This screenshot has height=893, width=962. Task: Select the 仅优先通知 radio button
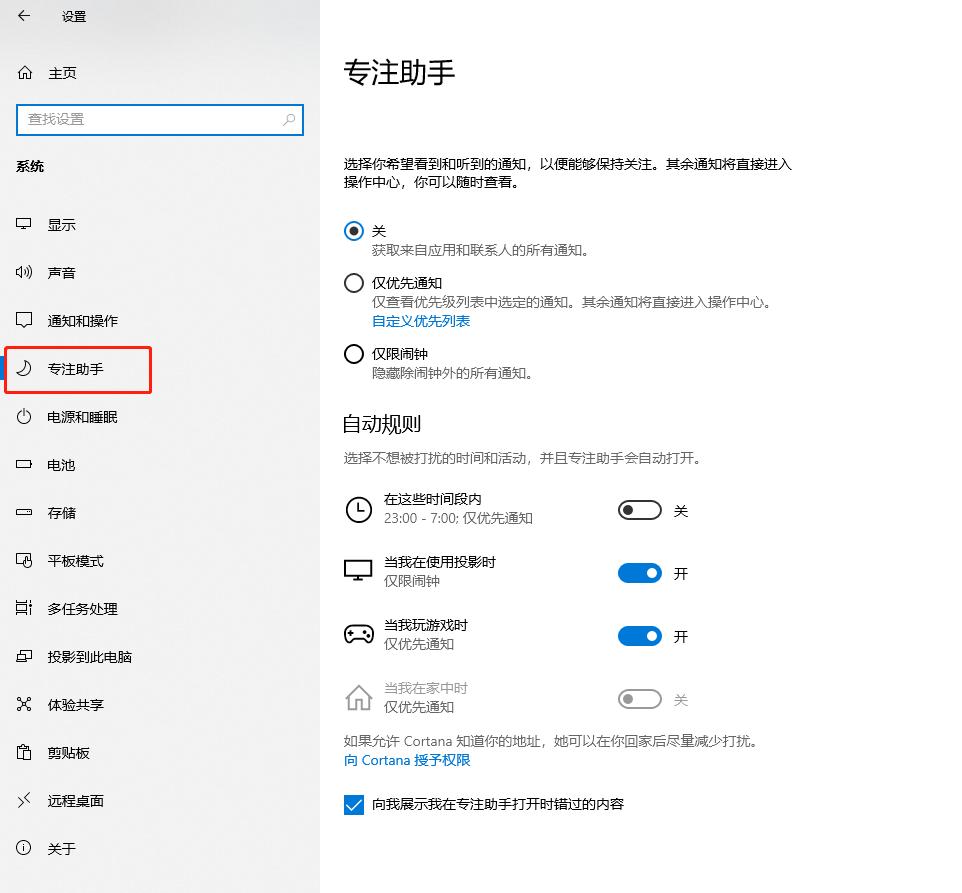point(353,282)
